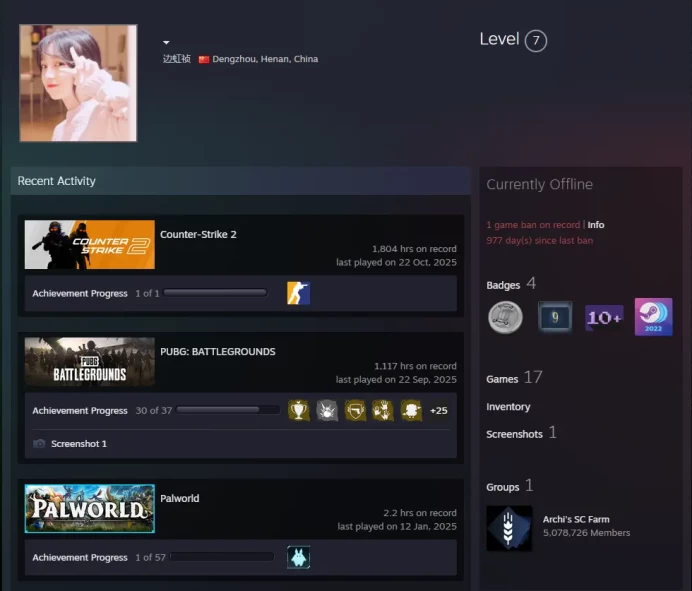The width and height of the screenshot is (692, 591).
Task: Click the Steam 2022 replay badge
Action: pos(654,317)
